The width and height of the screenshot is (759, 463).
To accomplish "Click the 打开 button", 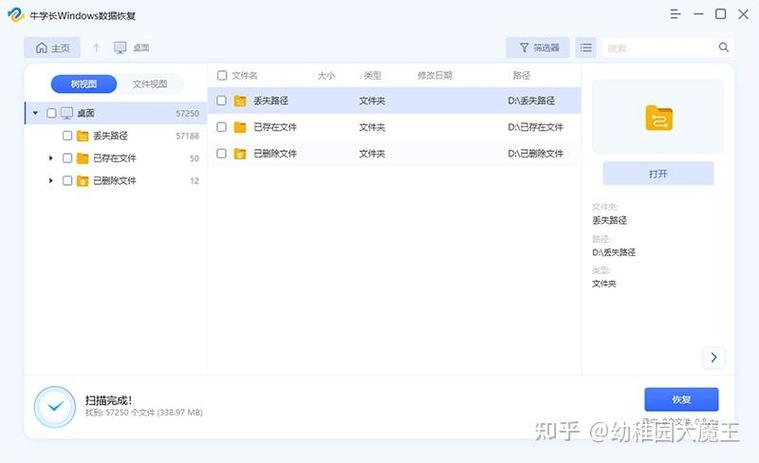I will pyautogui.click(x=658, y=174).
